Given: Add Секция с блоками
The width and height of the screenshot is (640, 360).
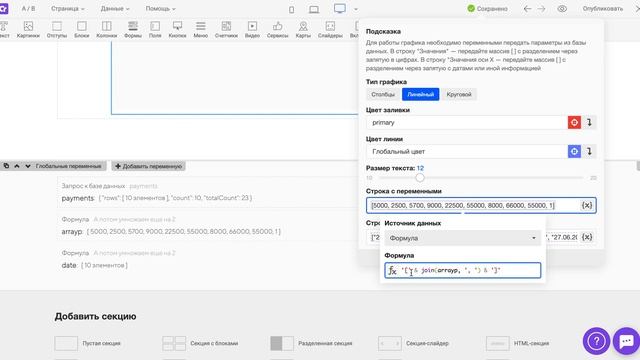Looking at the screenshot, I should tap(200, 343).
